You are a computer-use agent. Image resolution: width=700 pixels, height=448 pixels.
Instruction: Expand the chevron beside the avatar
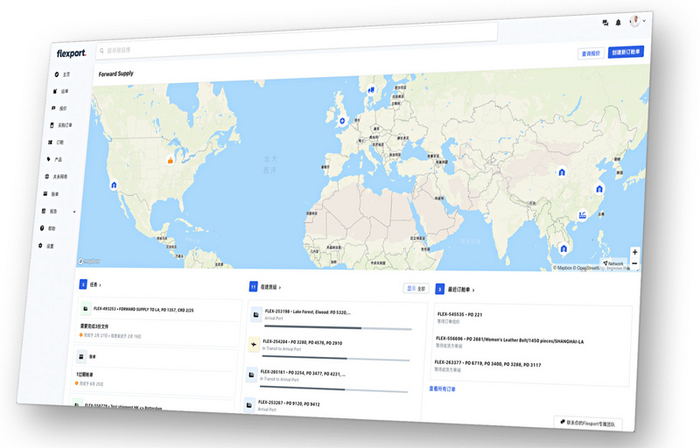click(644, 21)
